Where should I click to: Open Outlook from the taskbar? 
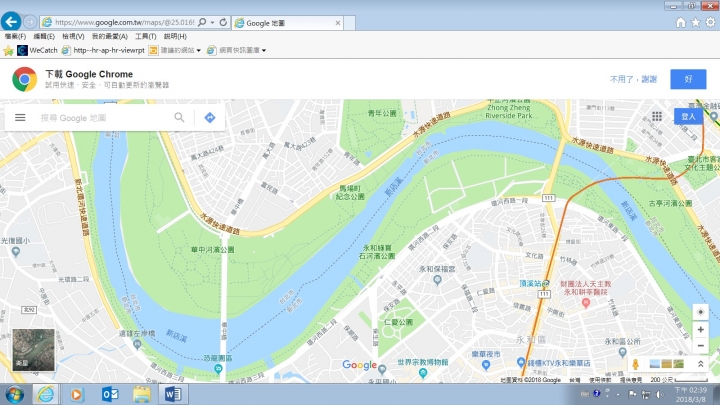110,394
